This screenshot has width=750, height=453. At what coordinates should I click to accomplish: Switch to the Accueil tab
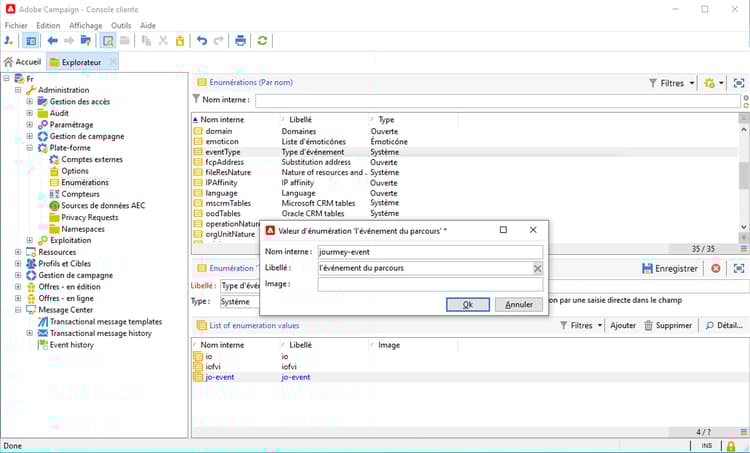tap(22, 62)
